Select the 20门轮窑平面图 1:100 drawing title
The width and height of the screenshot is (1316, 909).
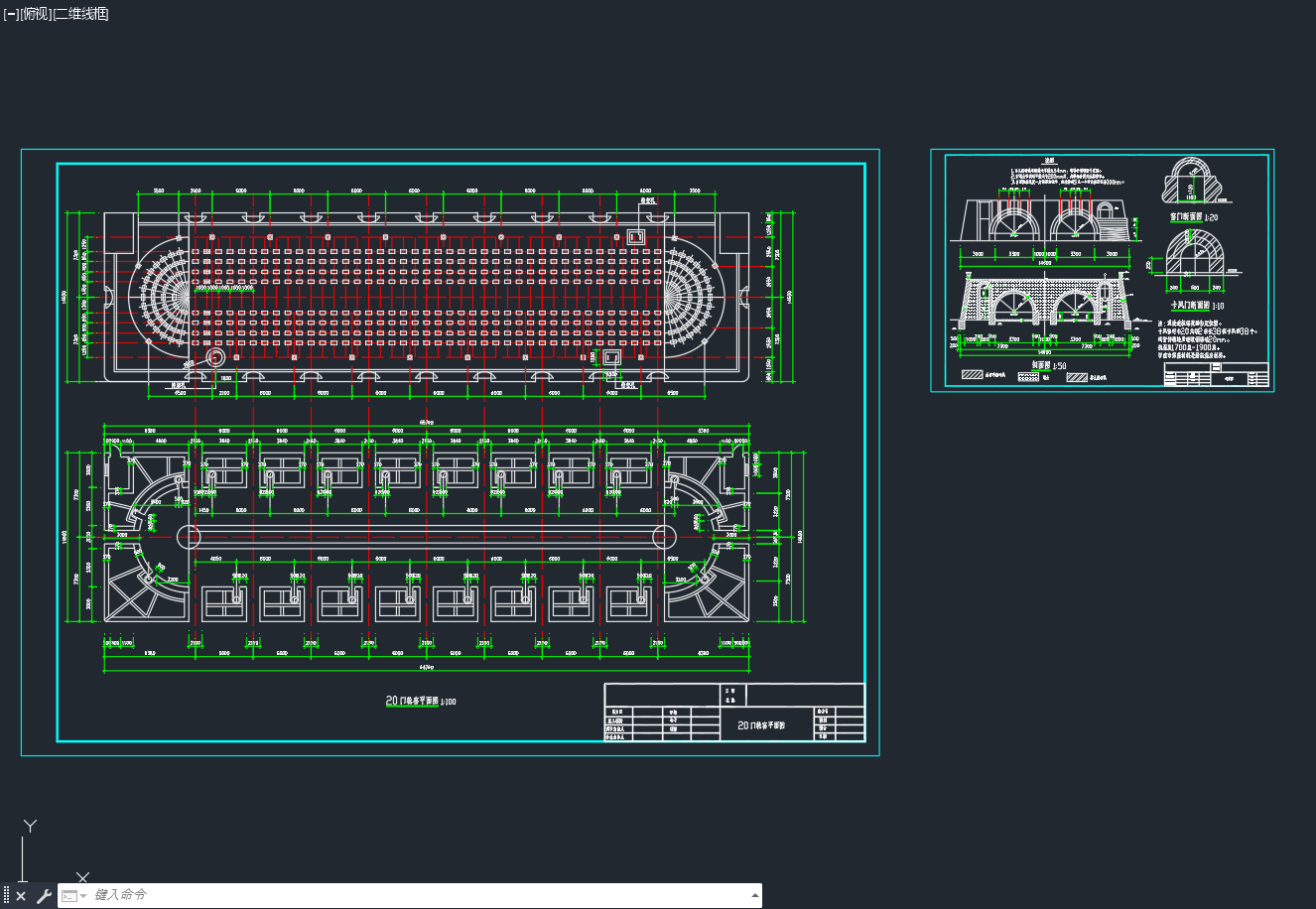[x=421, y=702]
